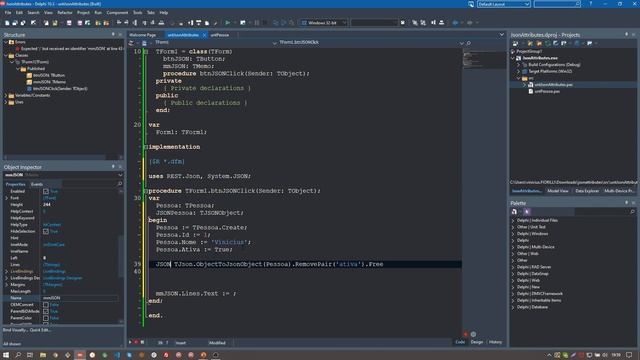This screenshot has height=360, width=640.
Task: Toggle the OEMConvert property checkbox
Action: (x=46, y=305)
